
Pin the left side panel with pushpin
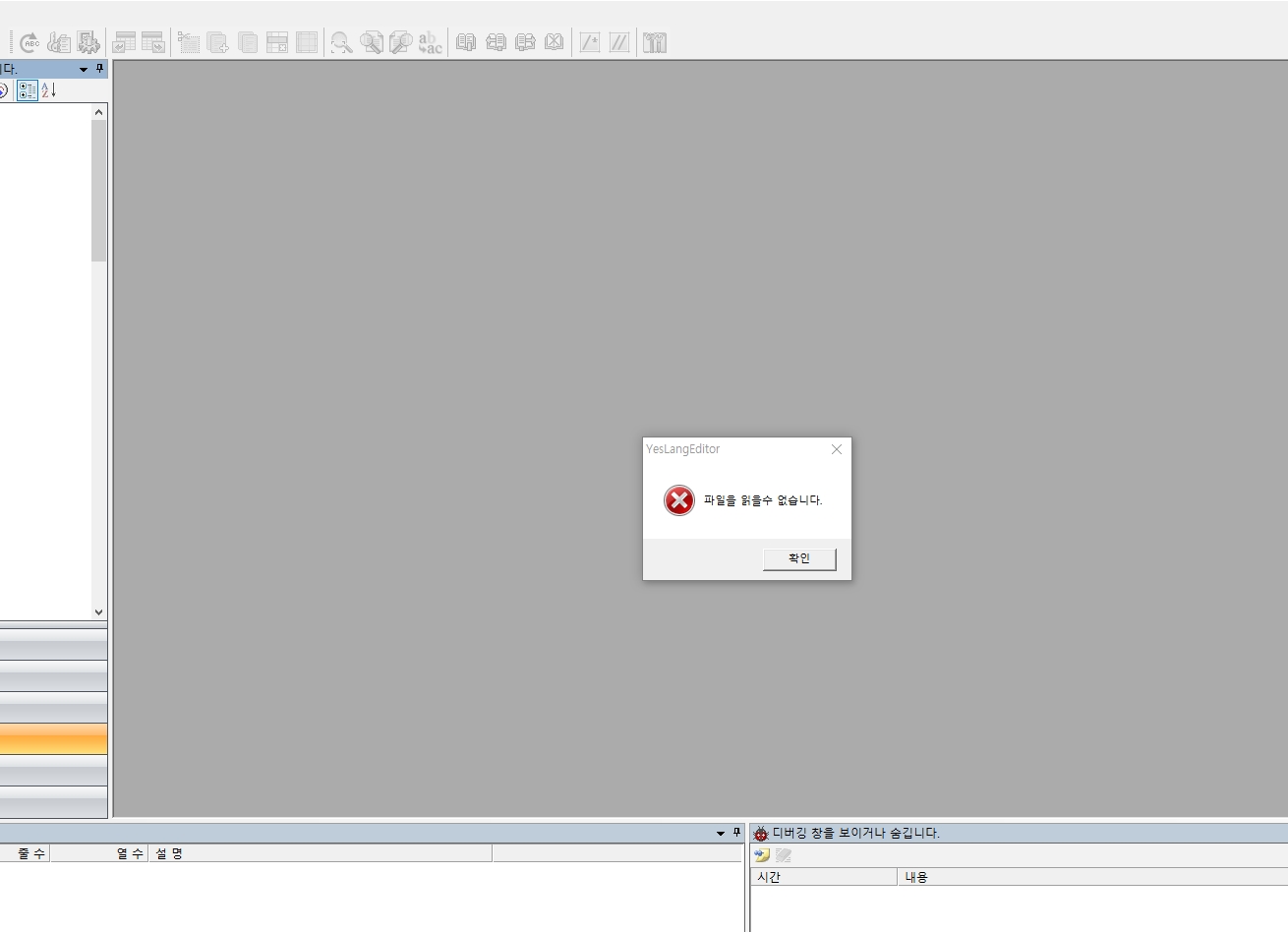pos(99,69)
